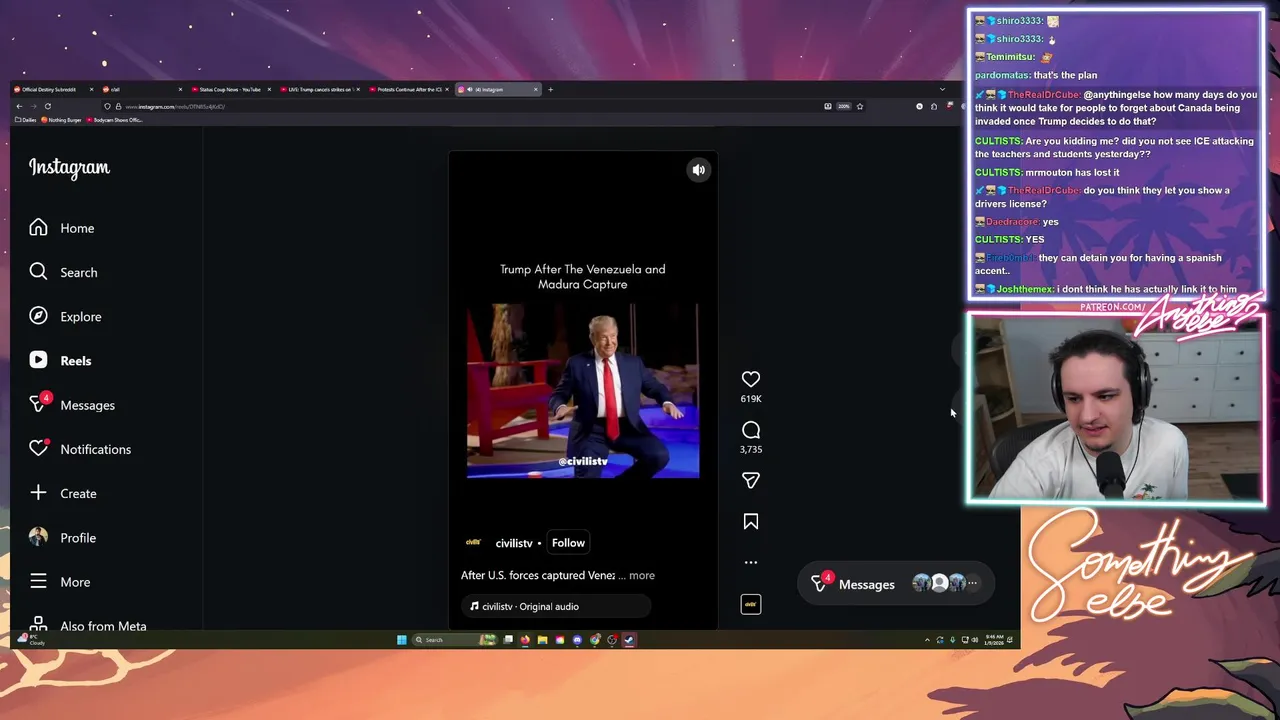Open the Nothing Burger bookmark
Image resolution: width=1280 pixels, height=720 pixels.
[x=61, y=120]
